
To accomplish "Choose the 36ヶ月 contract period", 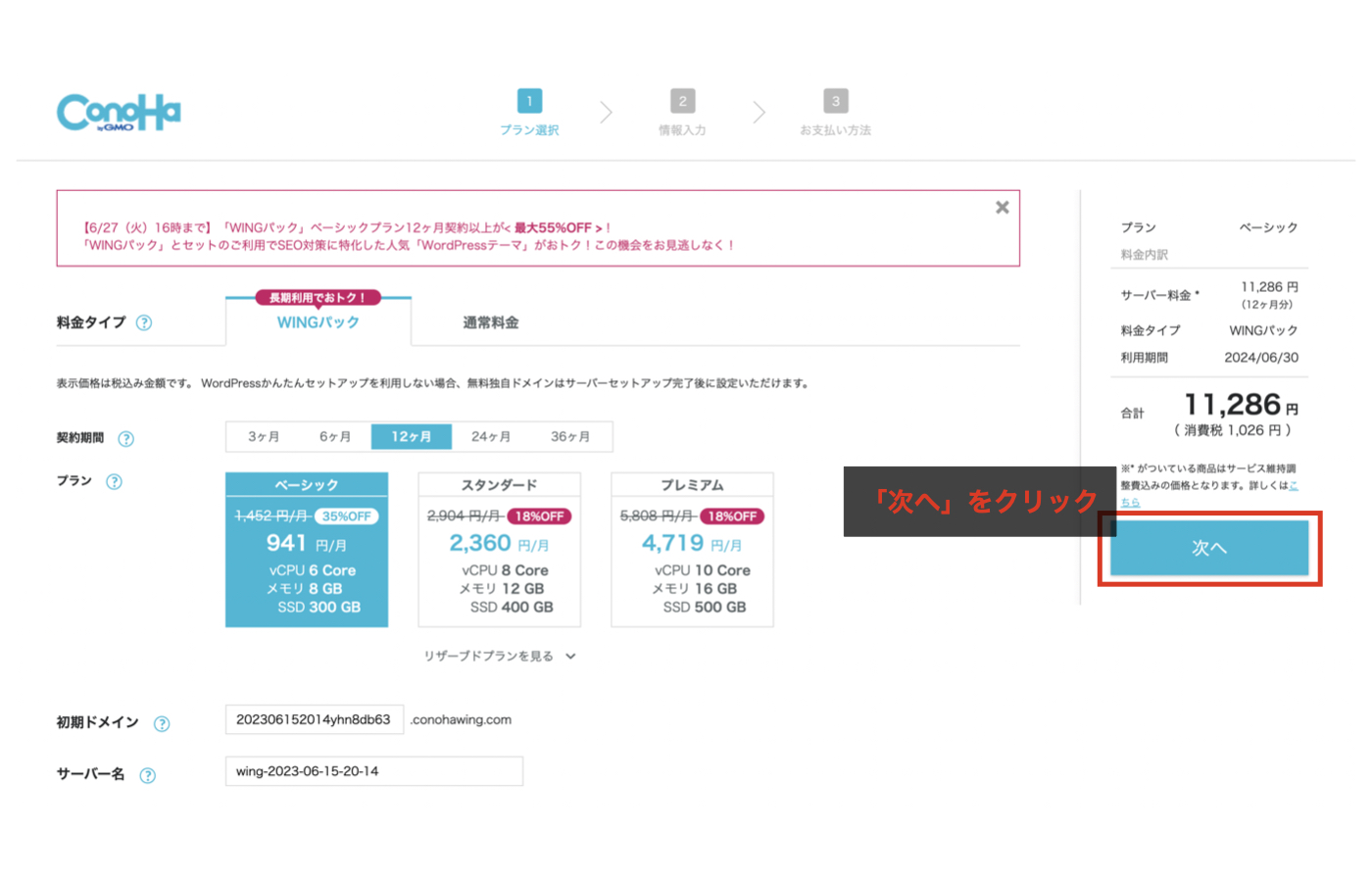I will (570, 437).
